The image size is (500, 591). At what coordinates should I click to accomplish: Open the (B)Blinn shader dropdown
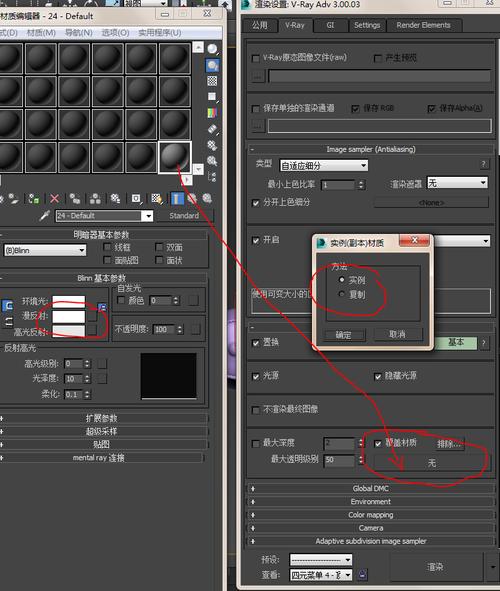pos(45,250)
